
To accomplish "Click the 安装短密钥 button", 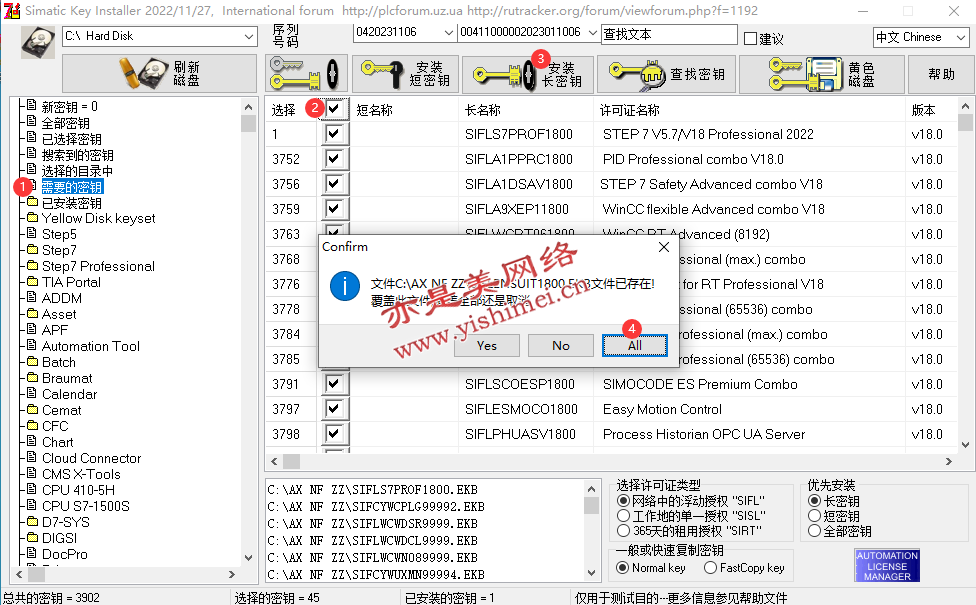I will tap(405, 74).
